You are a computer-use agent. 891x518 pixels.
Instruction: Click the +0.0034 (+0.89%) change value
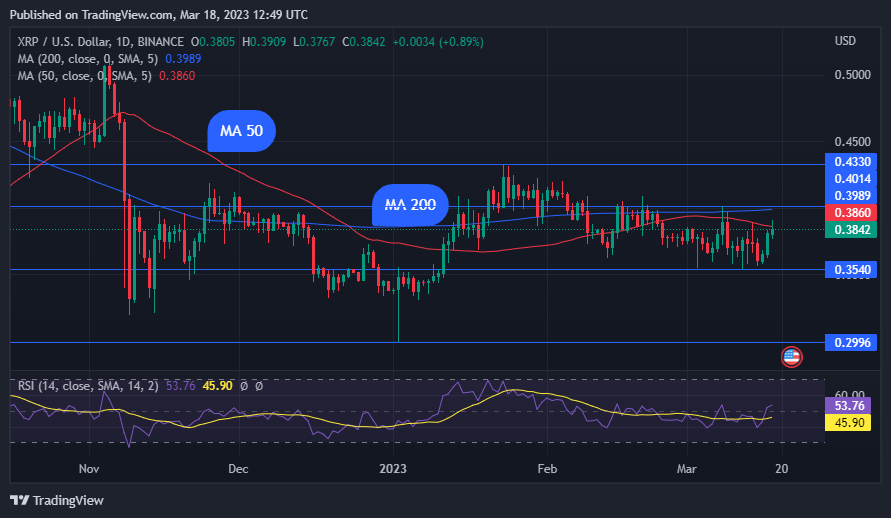[x=438, y=42]
